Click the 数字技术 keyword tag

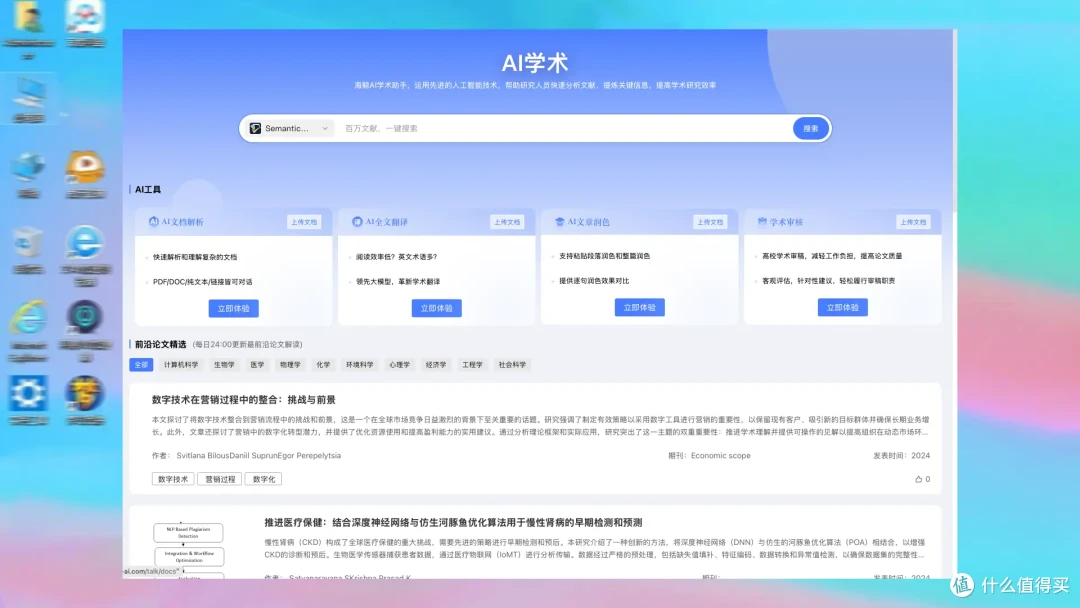(x=173, y=479)
